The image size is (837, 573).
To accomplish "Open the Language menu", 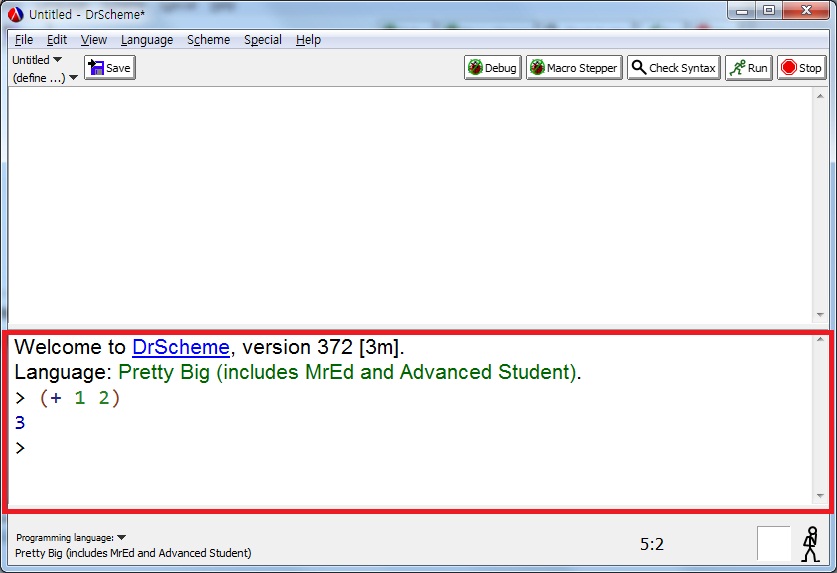I will pyautogui.click(x=147, y=40).
